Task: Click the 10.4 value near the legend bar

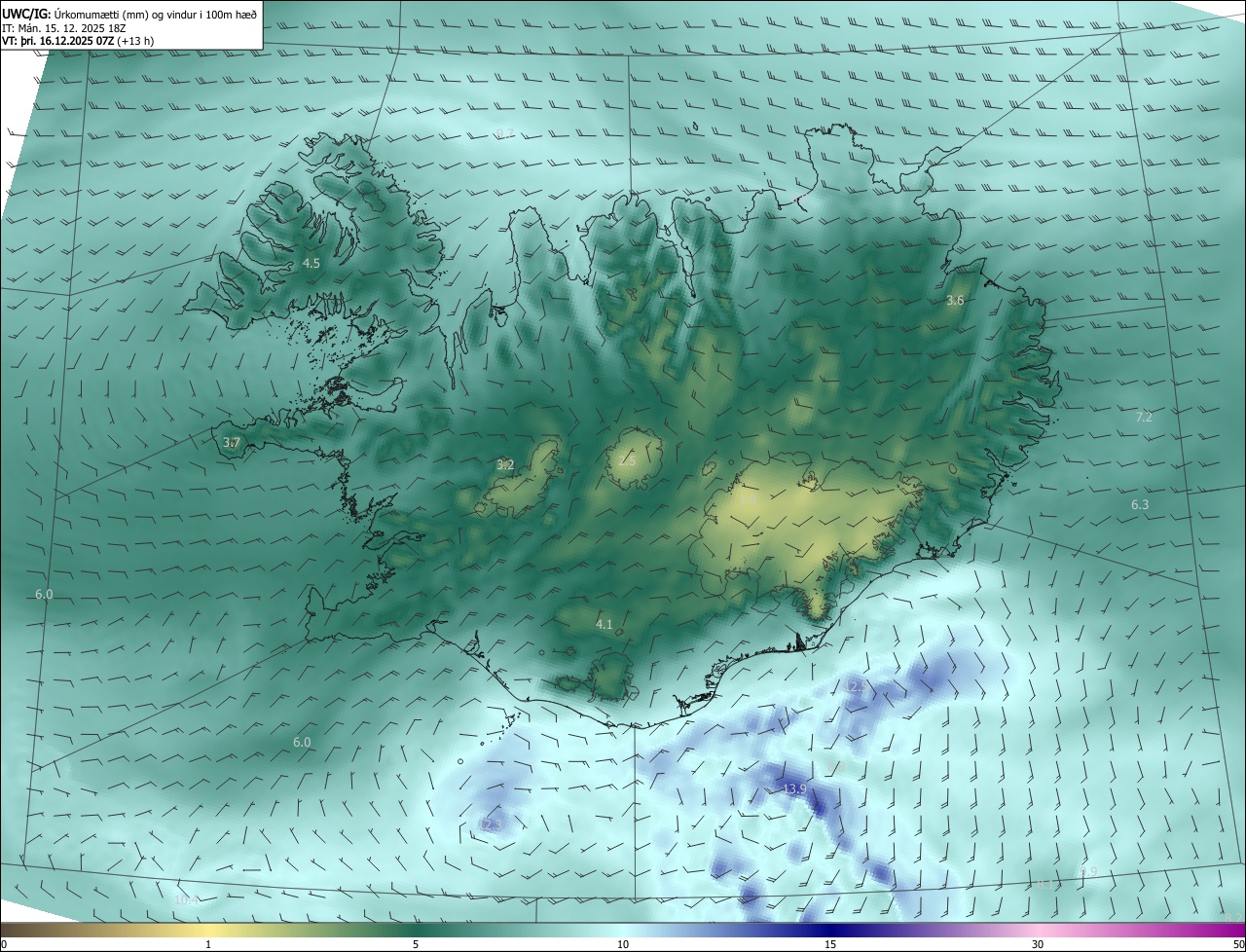Action: (x=186, y=900)
